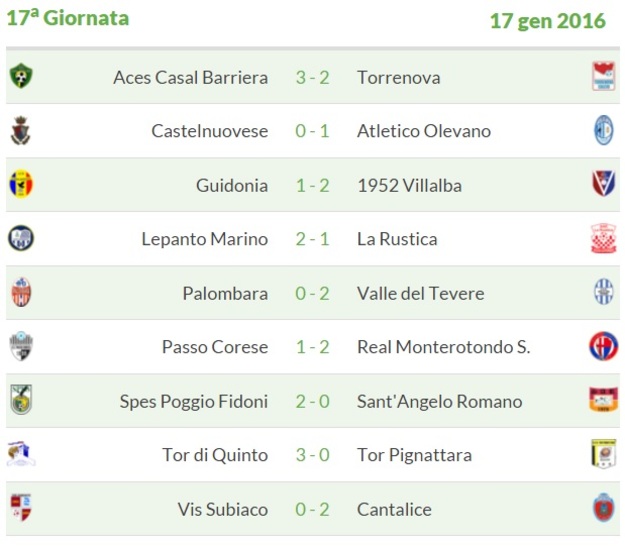Click the Vis Subiaco 0 - 2 score
625x546 pixels.
(312, 509)
